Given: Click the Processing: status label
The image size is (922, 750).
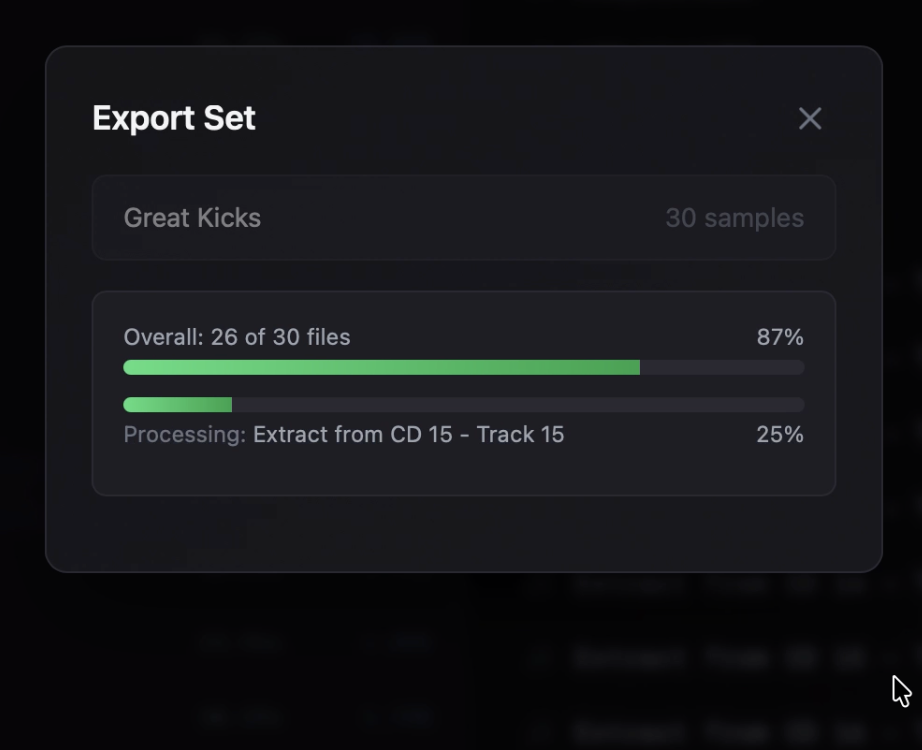Looking at the screenshot, I should 184,435.
